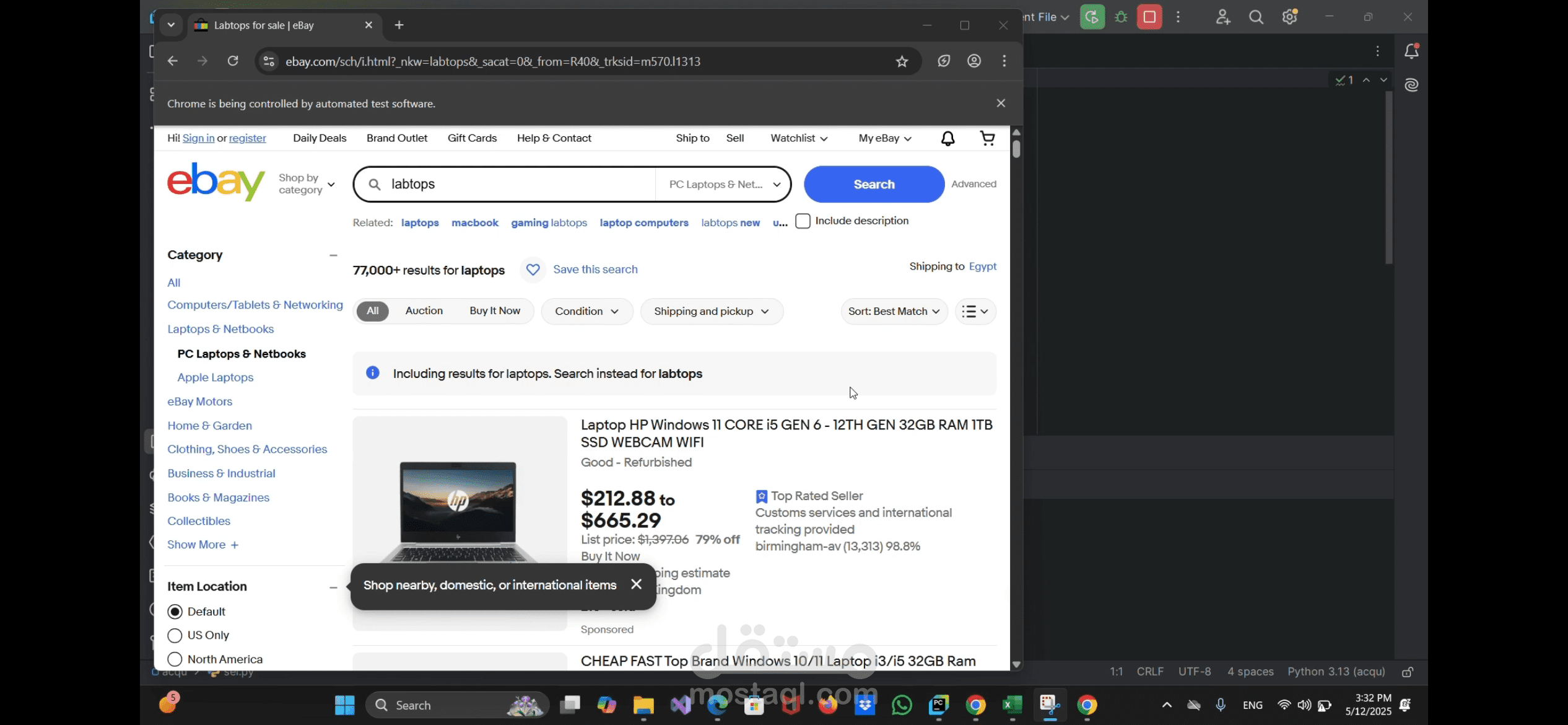Switch to the Buy It Now tab

click(x=494, y=311)
